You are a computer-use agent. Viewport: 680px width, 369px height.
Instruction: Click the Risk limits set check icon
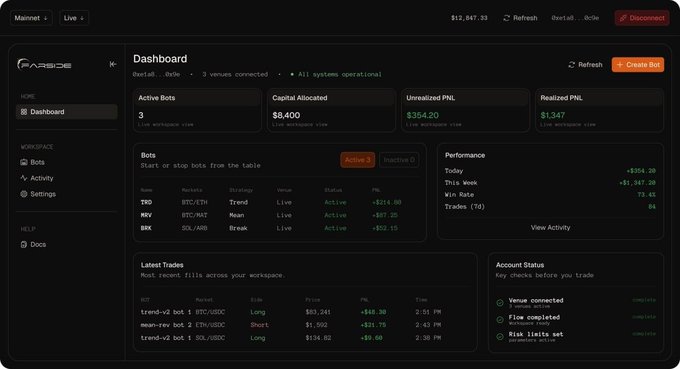[500, 336]
